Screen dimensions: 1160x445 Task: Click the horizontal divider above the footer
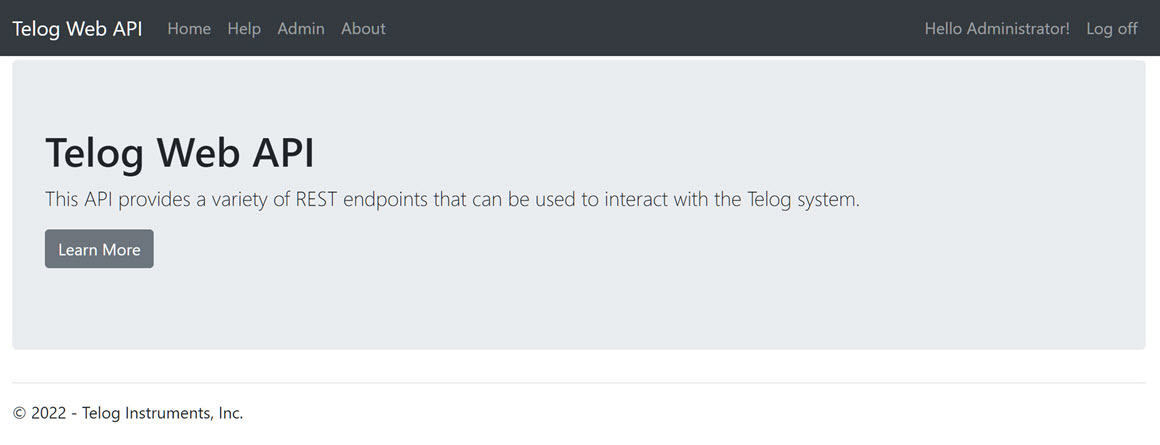point(579,383)
